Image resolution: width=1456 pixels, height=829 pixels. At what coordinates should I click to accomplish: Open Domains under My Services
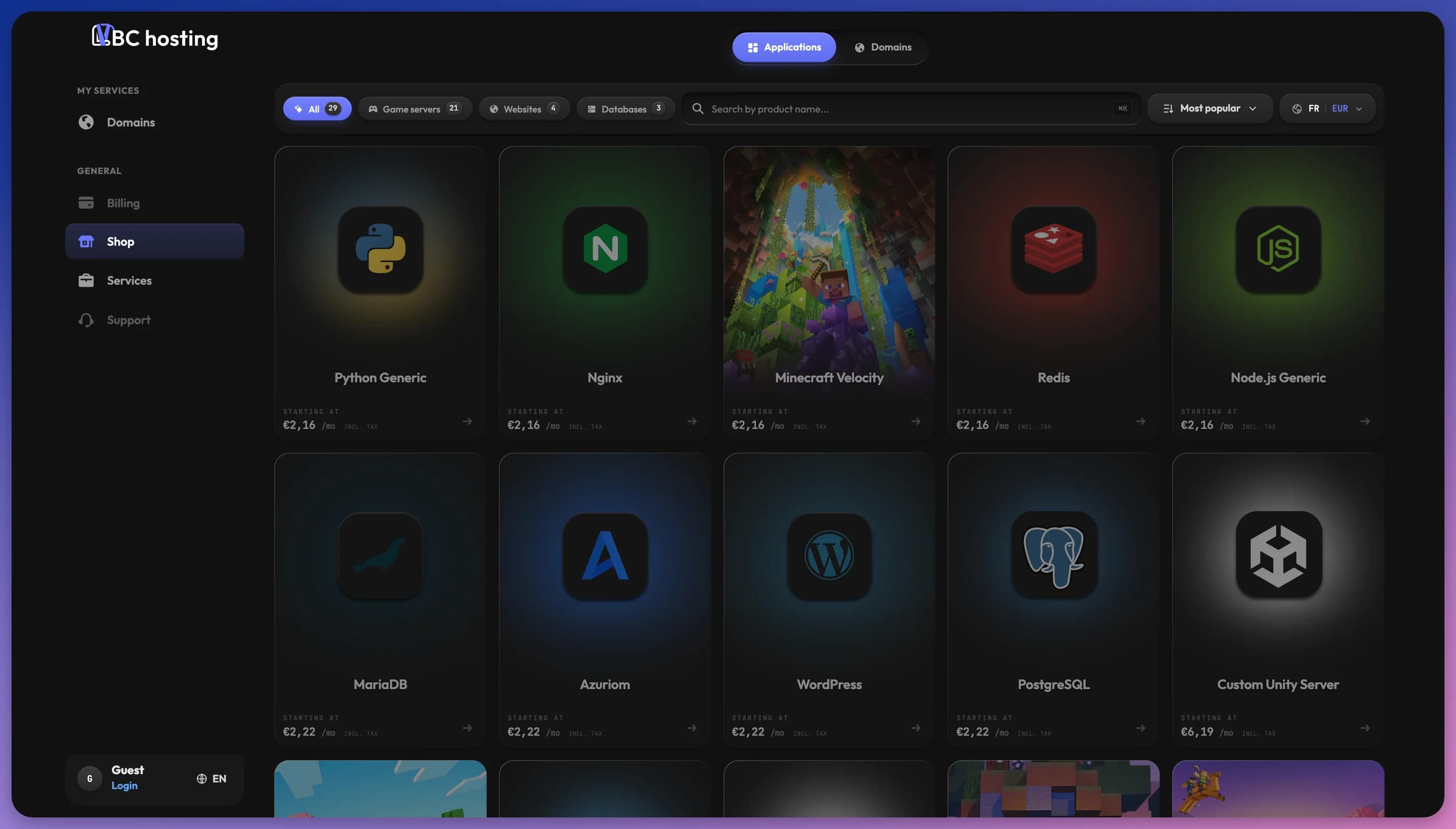[x=155, y=123]
